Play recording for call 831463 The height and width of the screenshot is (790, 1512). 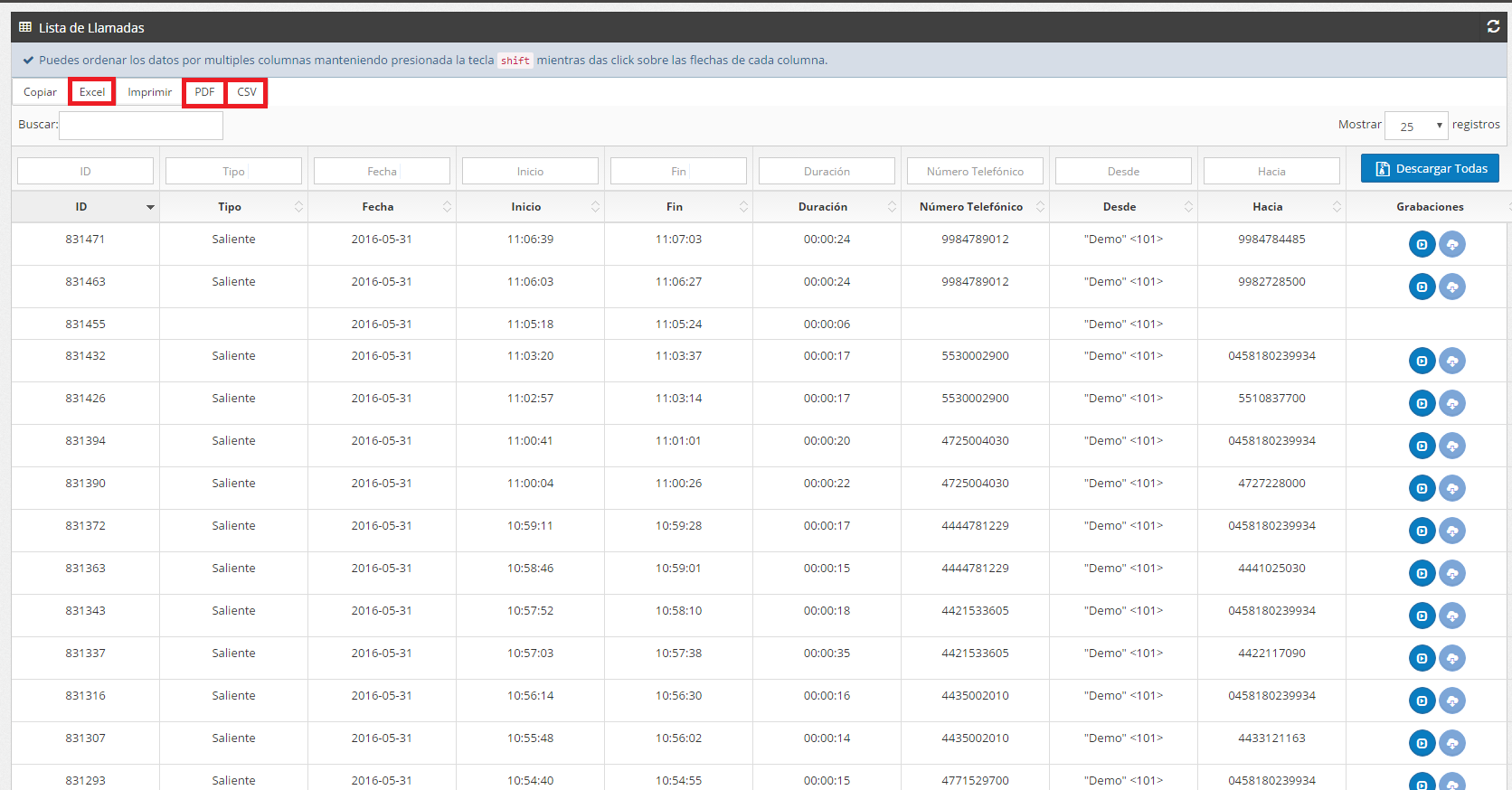point(1422,287)
